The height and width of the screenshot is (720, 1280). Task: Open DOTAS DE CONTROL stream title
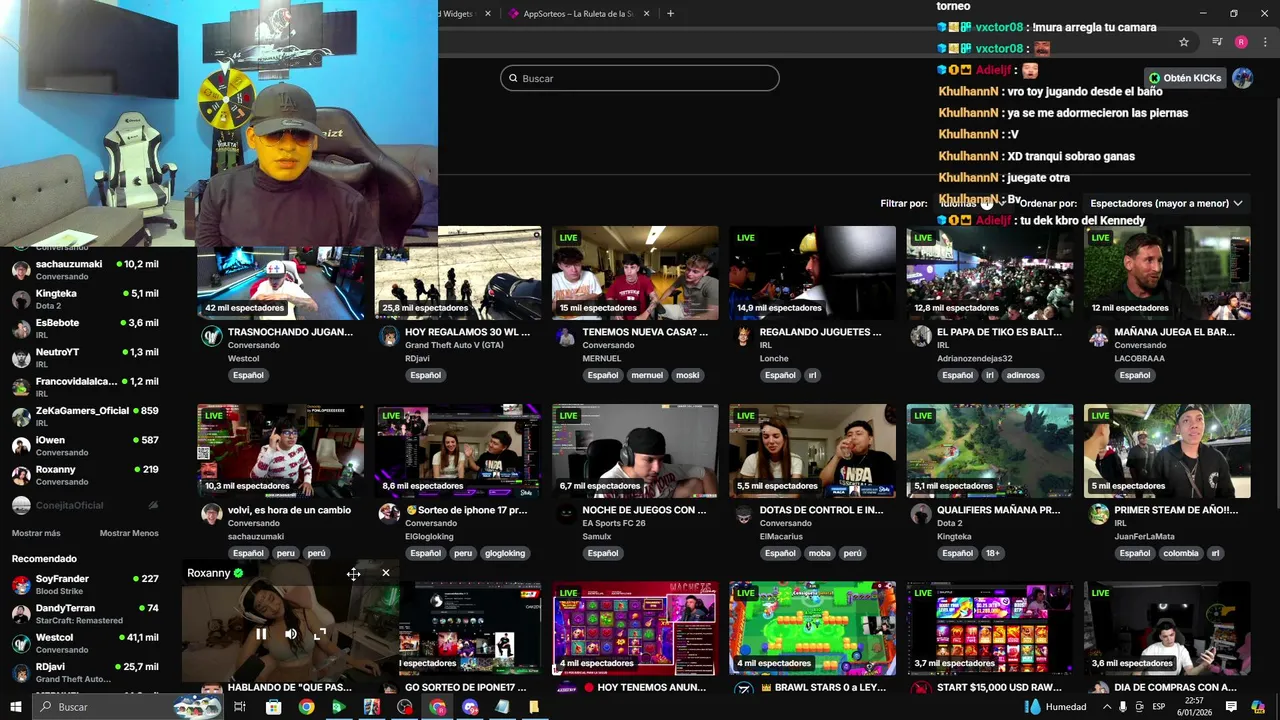pos(822,510)
